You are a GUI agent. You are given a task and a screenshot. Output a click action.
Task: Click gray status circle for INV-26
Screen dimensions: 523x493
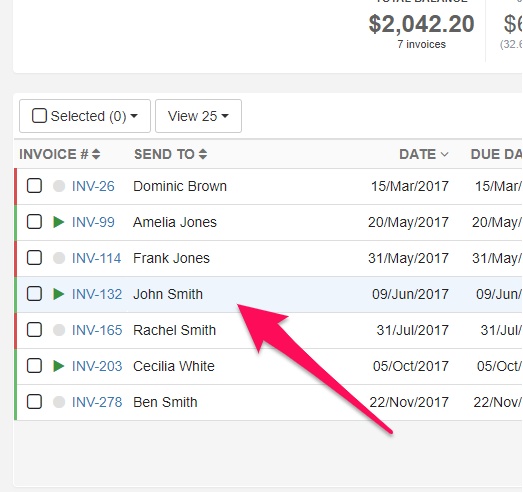pos(59,186)
